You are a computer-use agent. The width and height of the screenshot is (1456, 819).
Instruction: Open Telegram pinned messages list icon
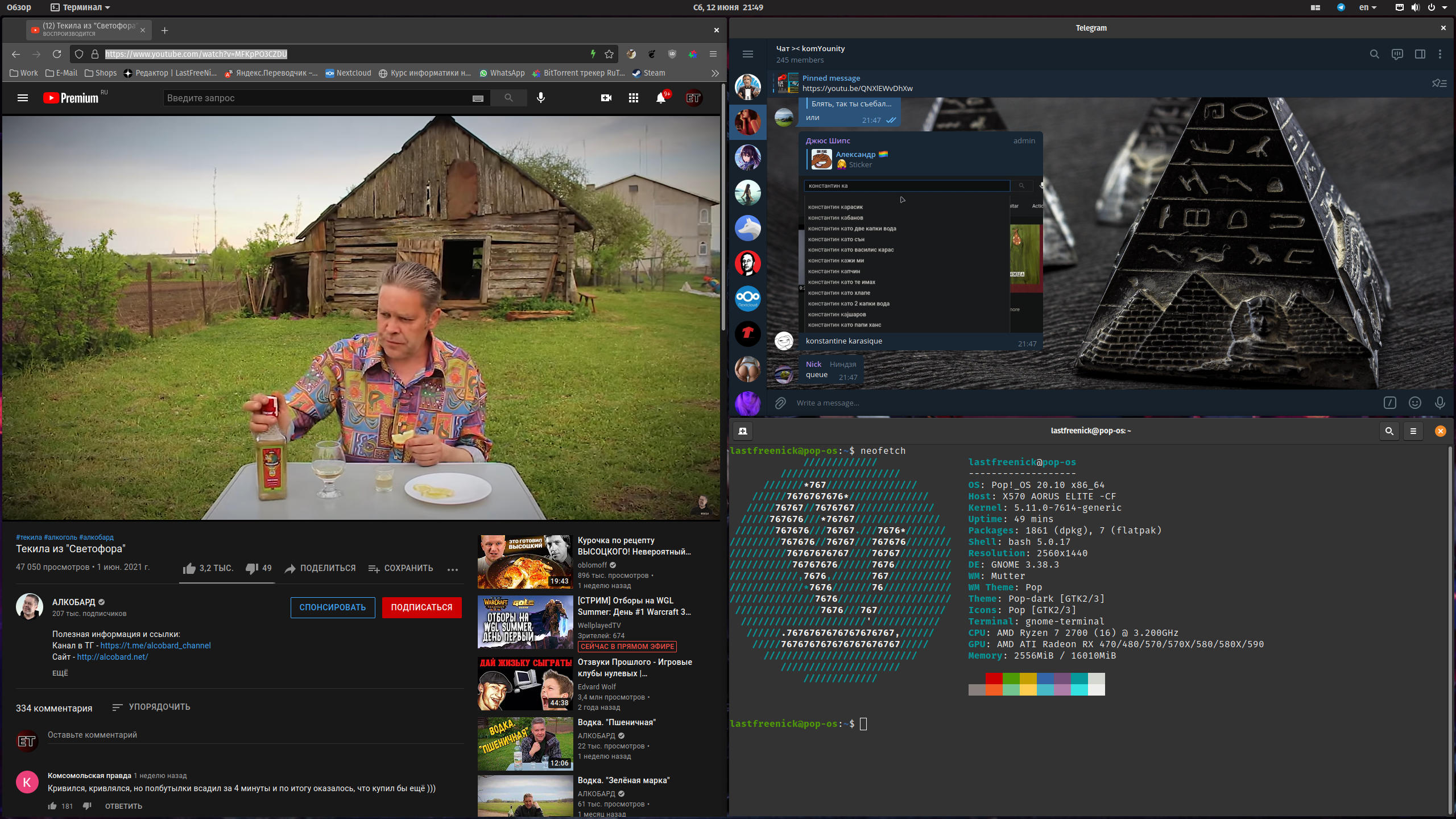1440,83
